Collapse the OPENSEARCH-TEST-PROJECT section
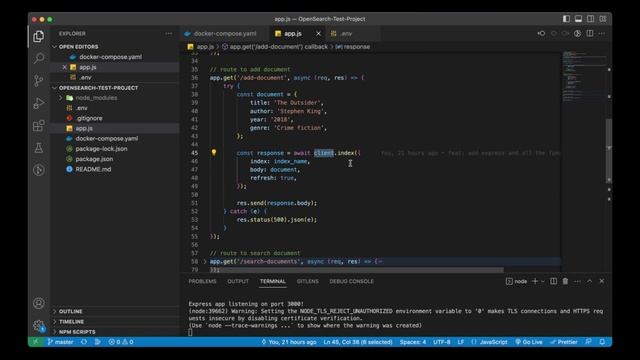 98,88
